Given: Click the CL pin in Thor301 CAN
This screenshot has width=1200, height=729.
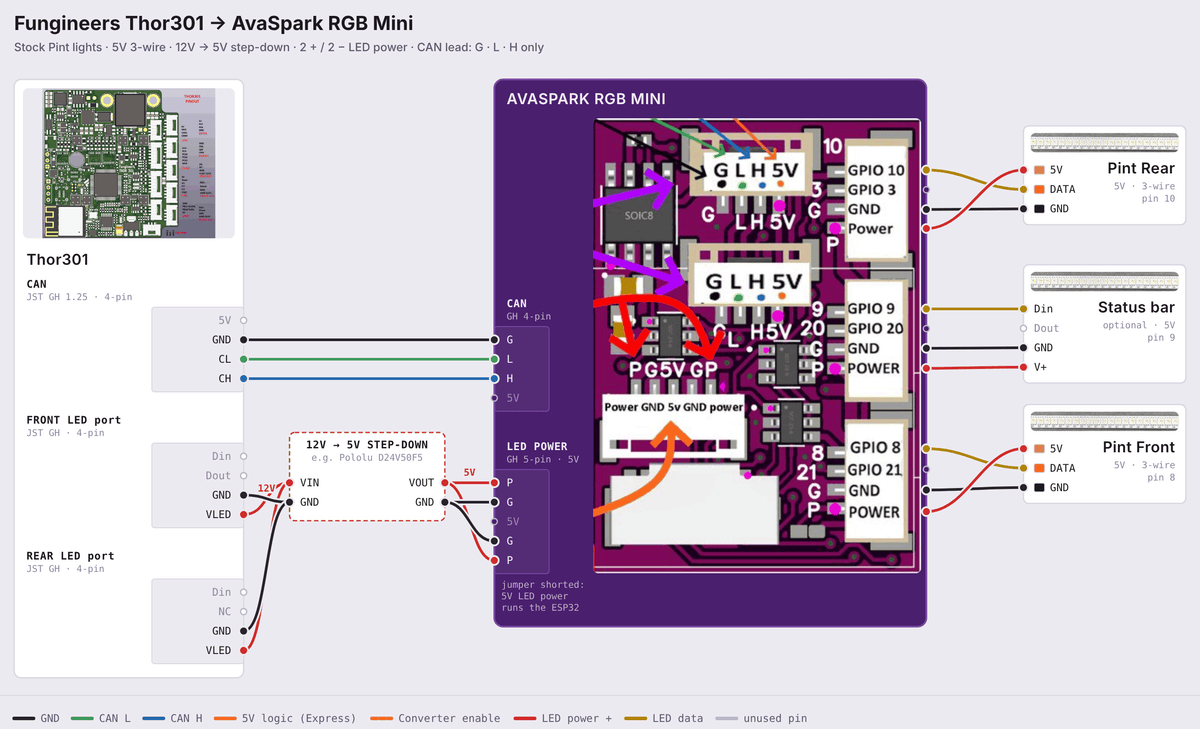Looking at the screenshot, I should pyautogui.click(x=225, y=359).
